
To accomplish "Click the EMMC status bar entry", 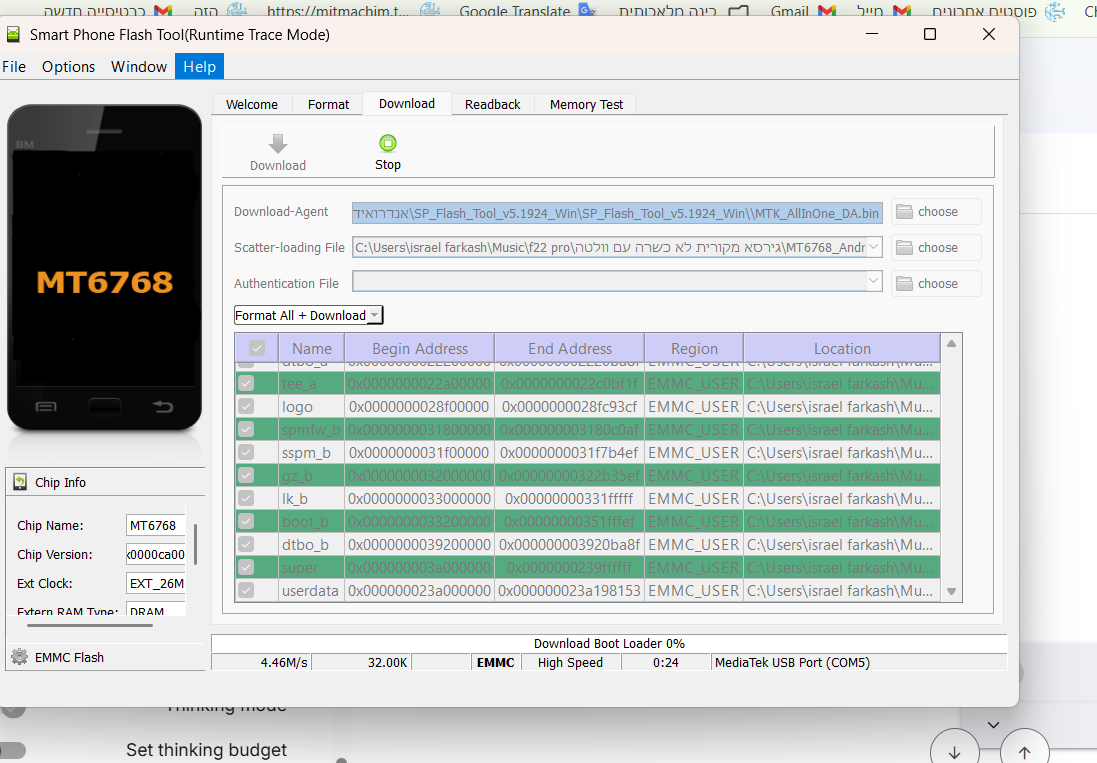I will (x=495, y=662).
